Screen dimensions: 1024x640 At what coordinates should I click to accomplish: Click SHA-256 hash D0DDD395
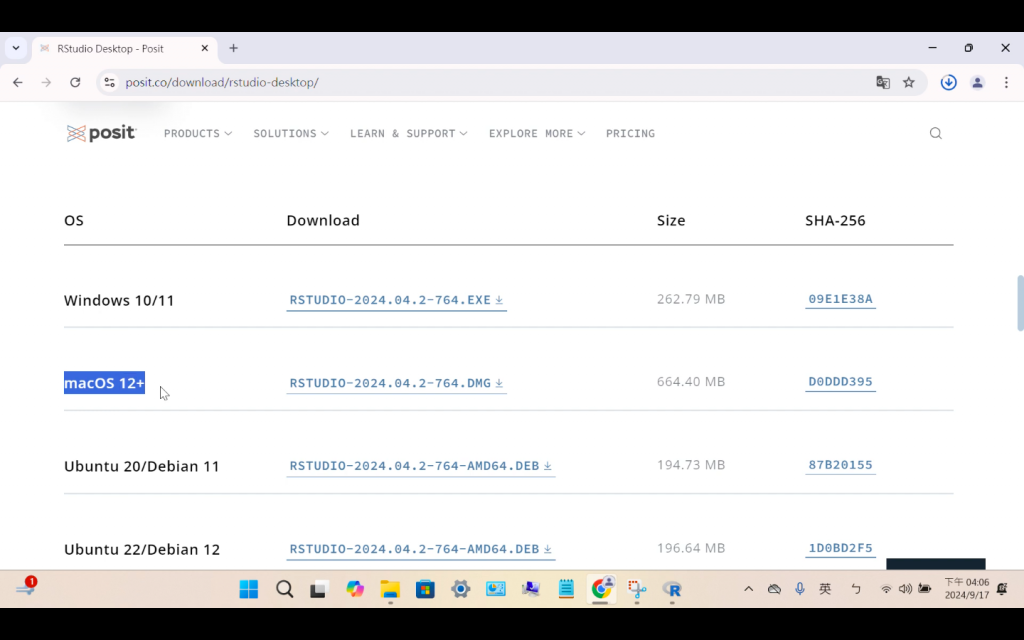coord(840,382)
